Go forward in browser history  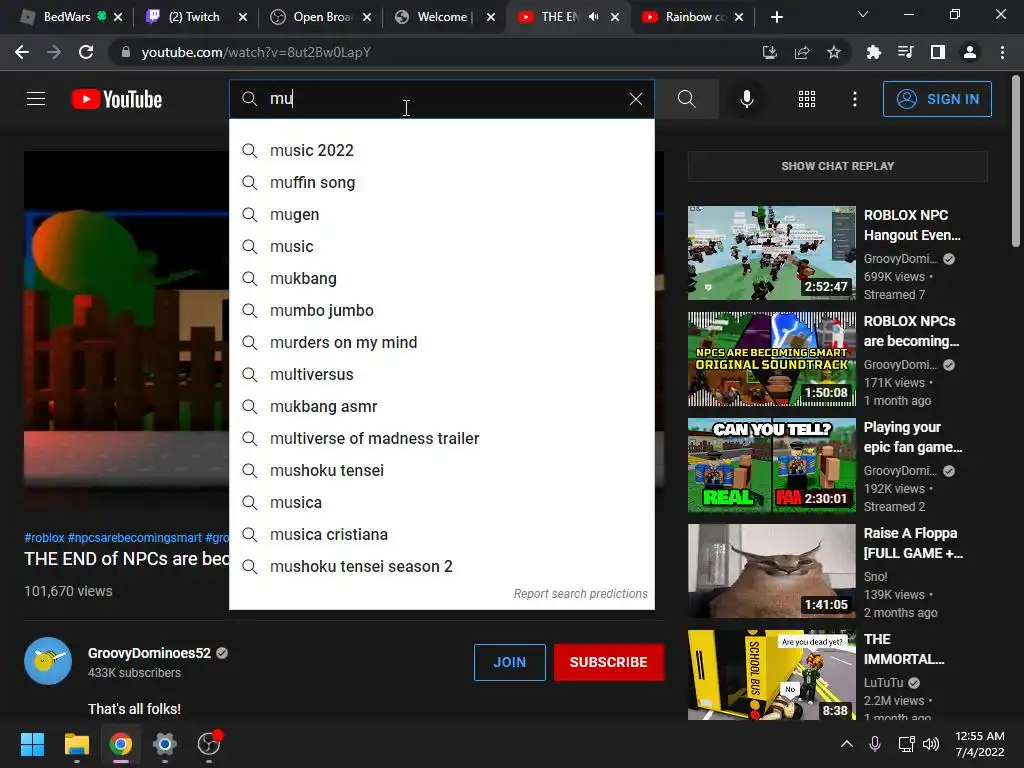click(54, 52)
